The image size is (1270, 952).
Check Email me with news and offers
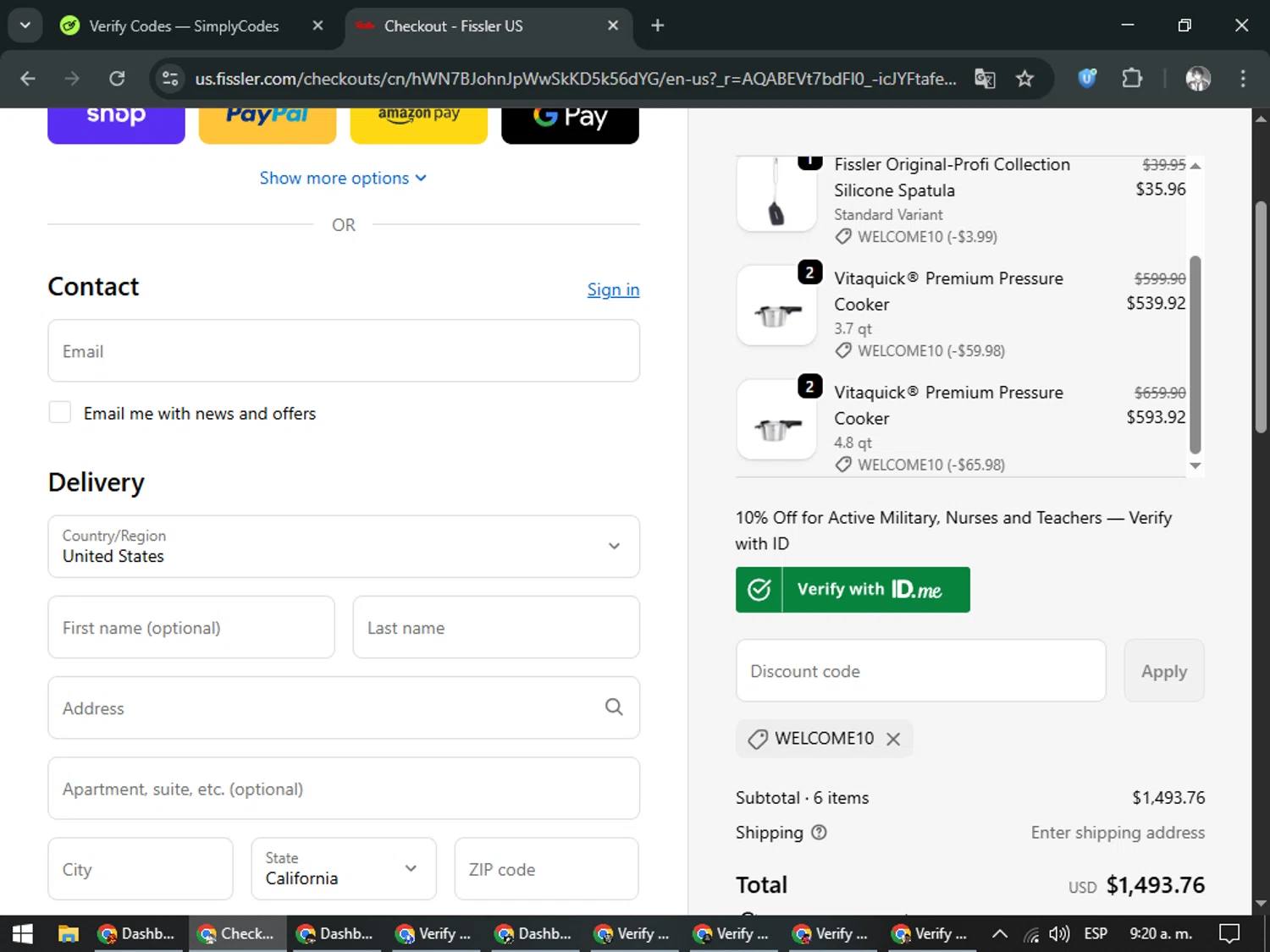pyautogui.click(x=60, y=412)
